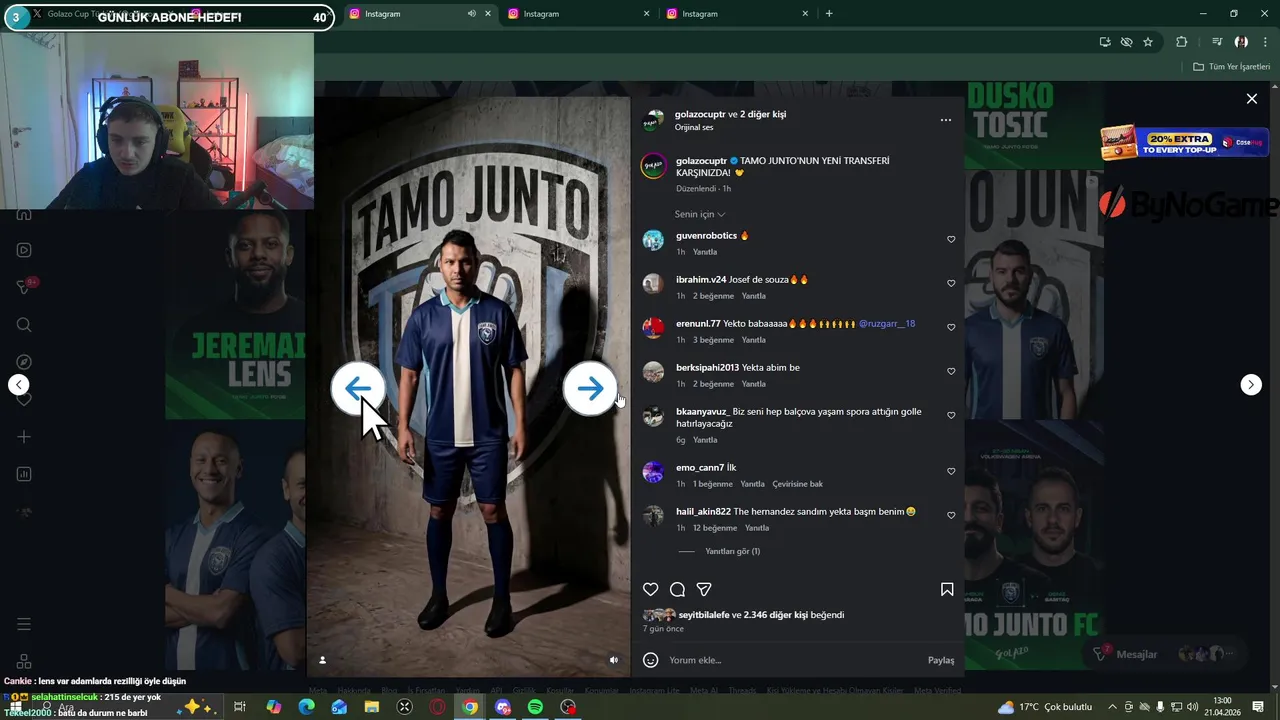The image size is (1280, 720).
Task: Open 'Original ses' audio link
Action: point(694,128)
